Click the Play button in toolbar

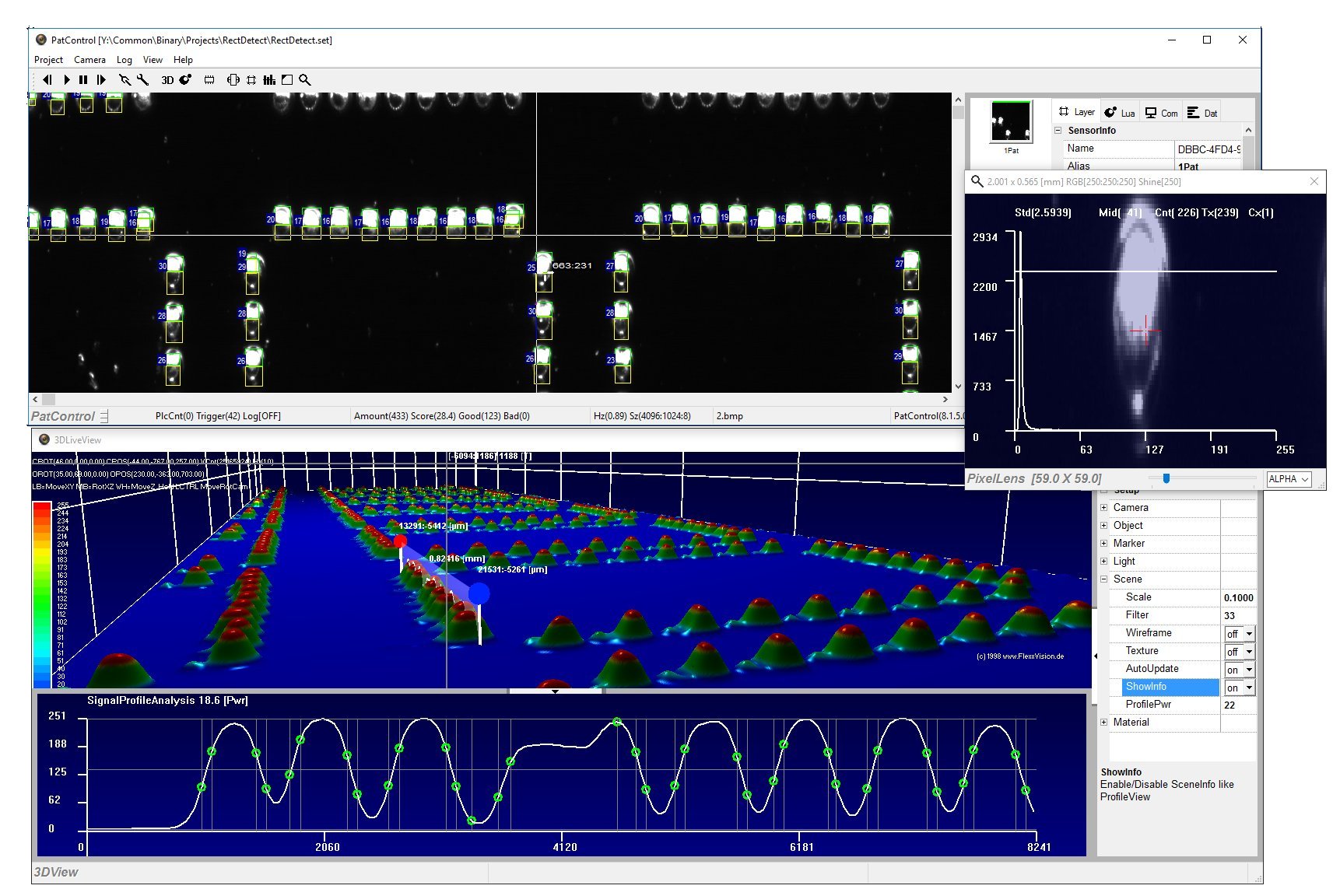[x=67, y=79]
